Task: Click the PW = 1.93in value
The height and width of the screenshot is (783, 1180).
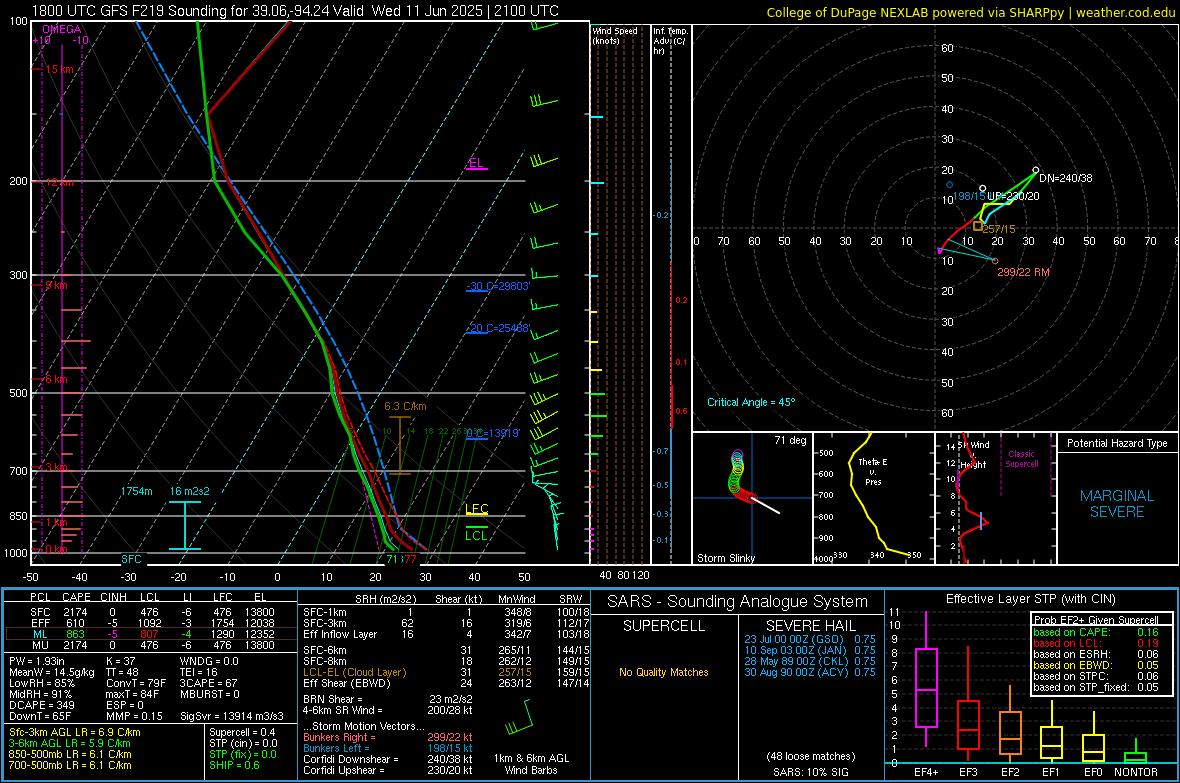Action: coord(37,661)
